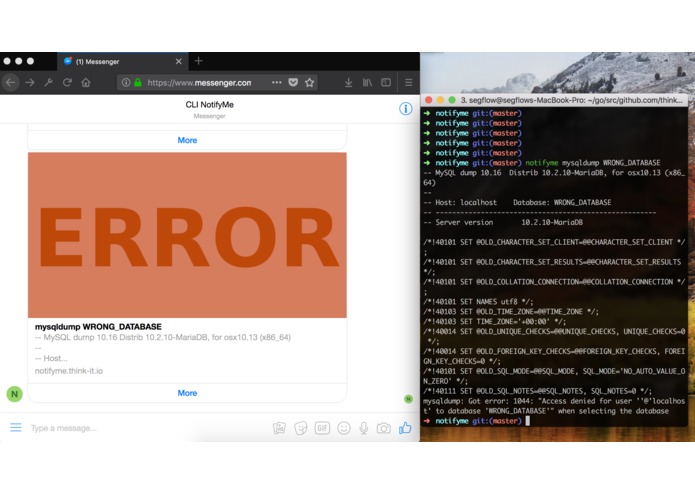Viewport: 695px width, 494px height.
Task: Click CLI NotifyMe conversation title
Action: point(209,105)
